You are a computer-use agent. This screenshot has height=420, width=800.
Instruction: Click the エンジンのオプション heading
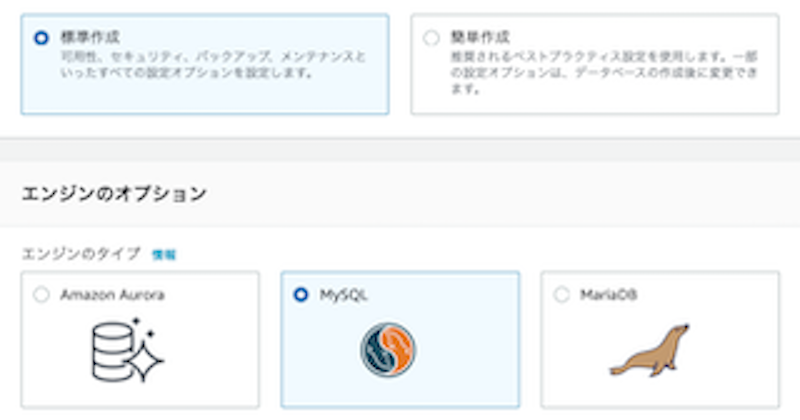pyautogui.click(x=114, y=194)
